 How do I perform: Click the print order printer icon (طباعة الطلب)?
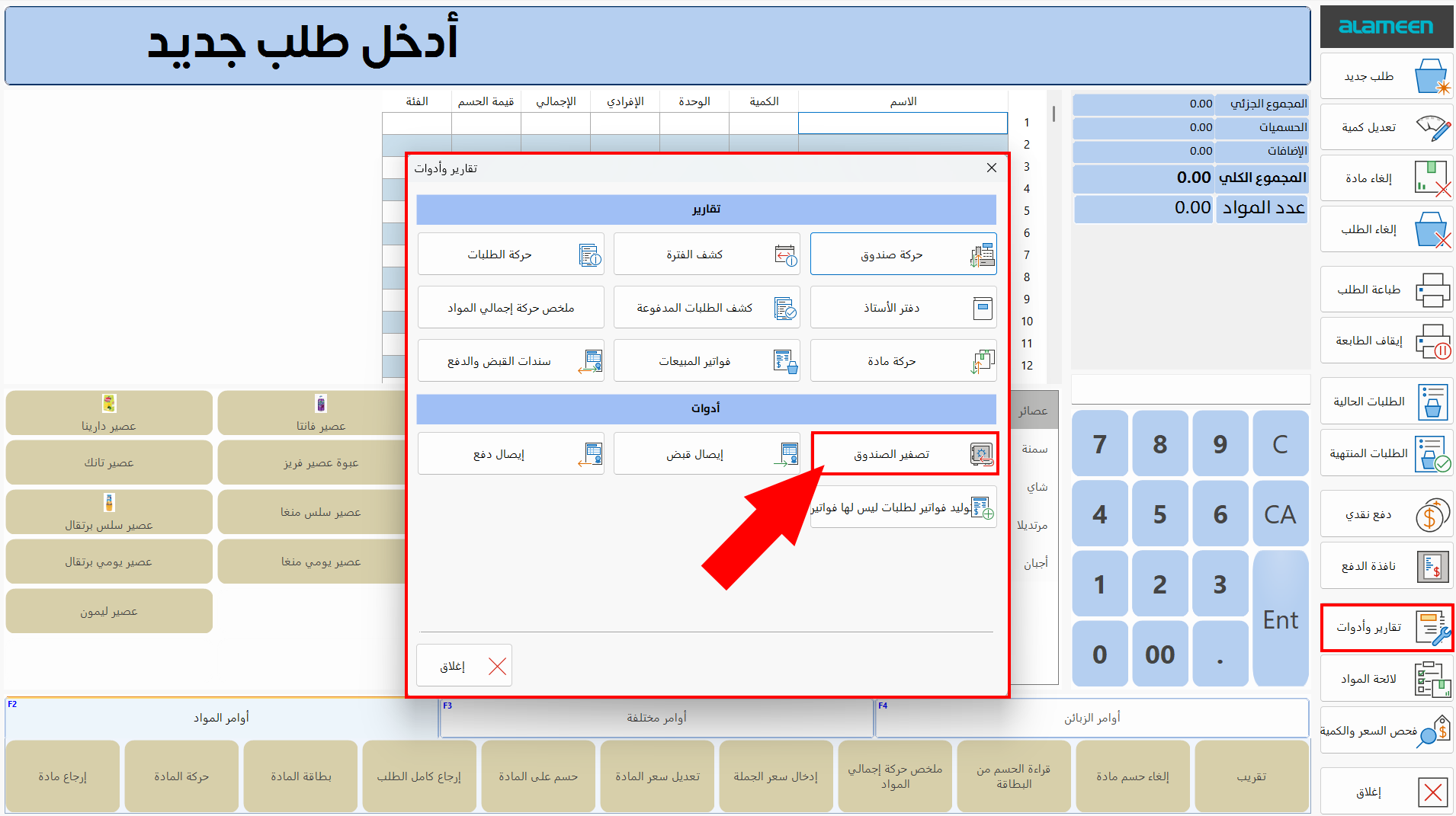(x=1432, y=290)
